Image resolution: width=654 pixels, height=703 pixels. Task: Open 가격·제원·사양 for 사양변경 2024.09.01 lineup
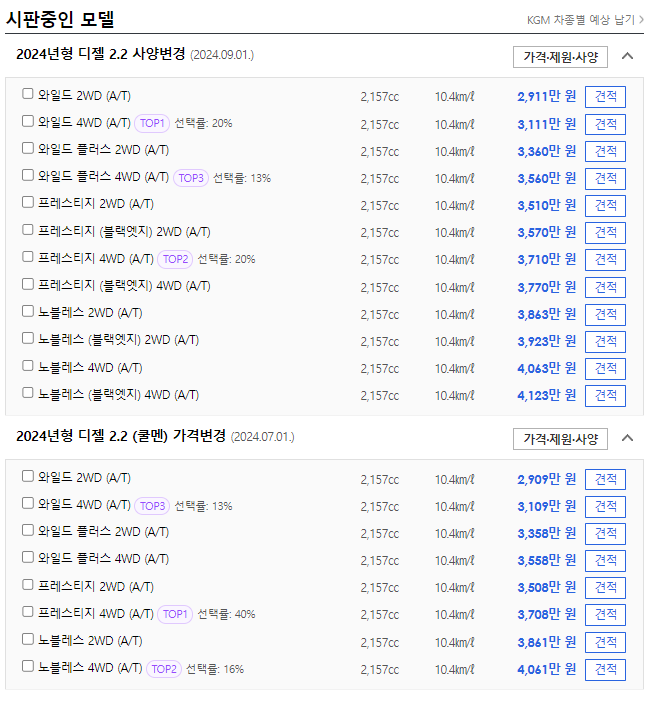tap(560, 57)
